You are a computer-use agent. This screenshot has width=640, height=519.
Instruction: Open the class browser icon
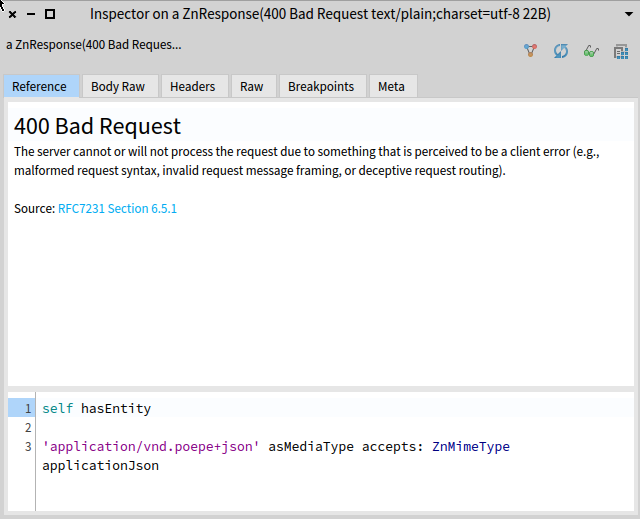coord(621,52)
